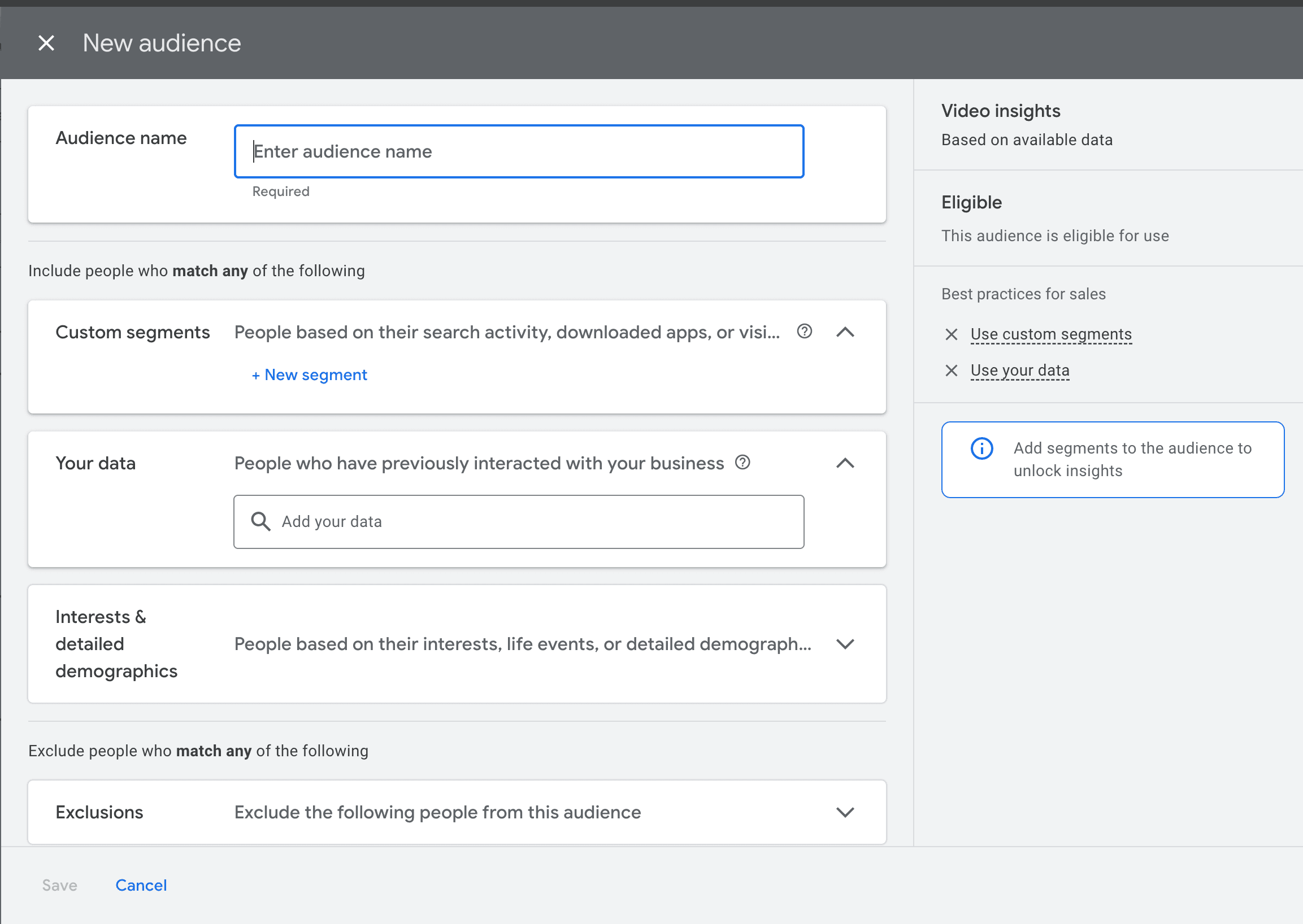Click help icon beside Your data description
Image resolution: width=1303 pixels, height=924 pixels.
tap(742, 462)
